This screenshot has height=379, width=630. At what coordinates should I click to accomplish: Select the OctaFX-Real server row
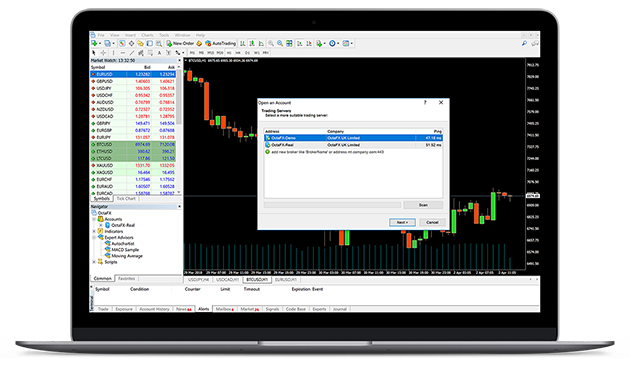pos(353,145)
